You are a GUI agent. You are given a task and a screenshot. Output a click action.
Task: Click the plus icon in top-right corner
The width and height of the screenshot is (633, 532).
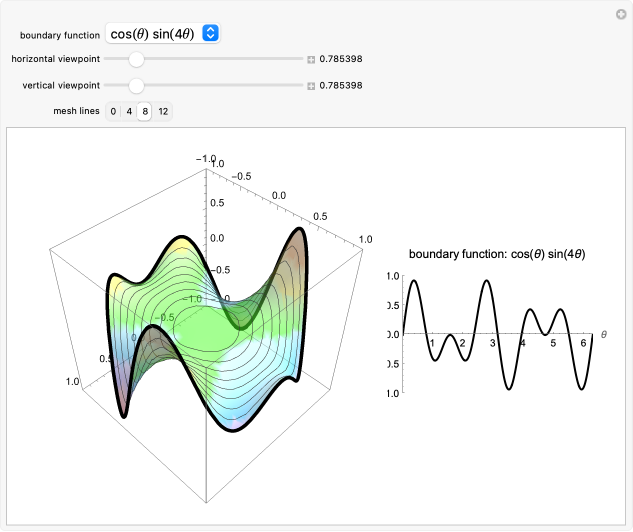(620, 14)
